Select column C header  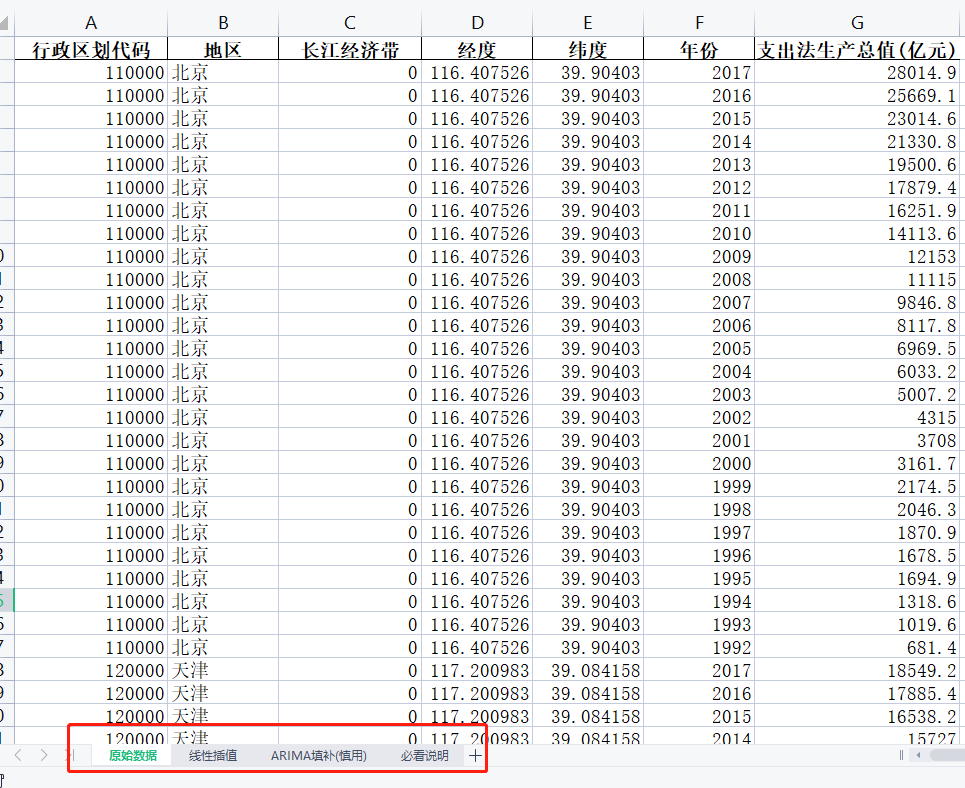(350, 23)
